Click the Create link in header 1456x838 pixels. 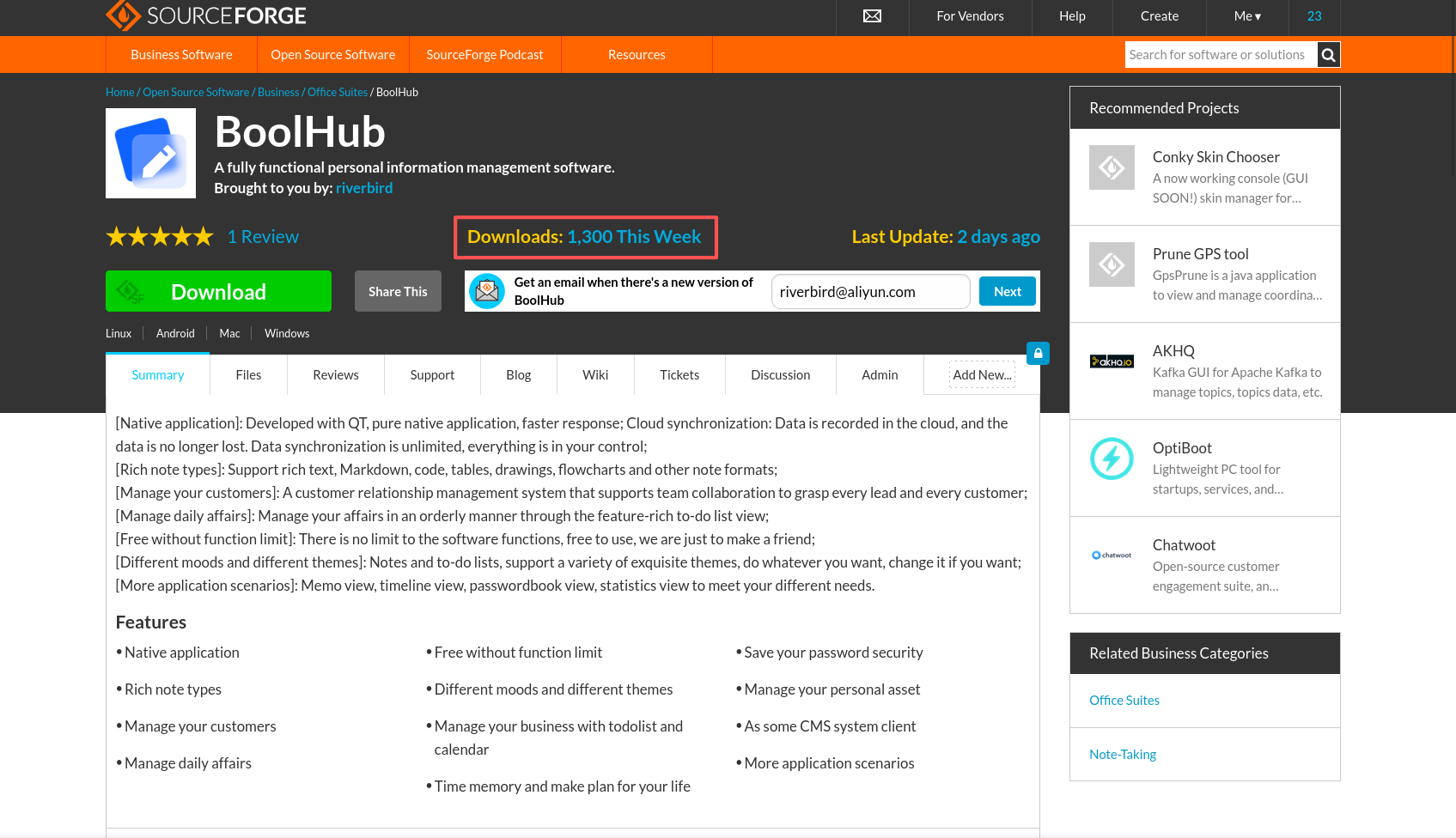coord(1160,16)
